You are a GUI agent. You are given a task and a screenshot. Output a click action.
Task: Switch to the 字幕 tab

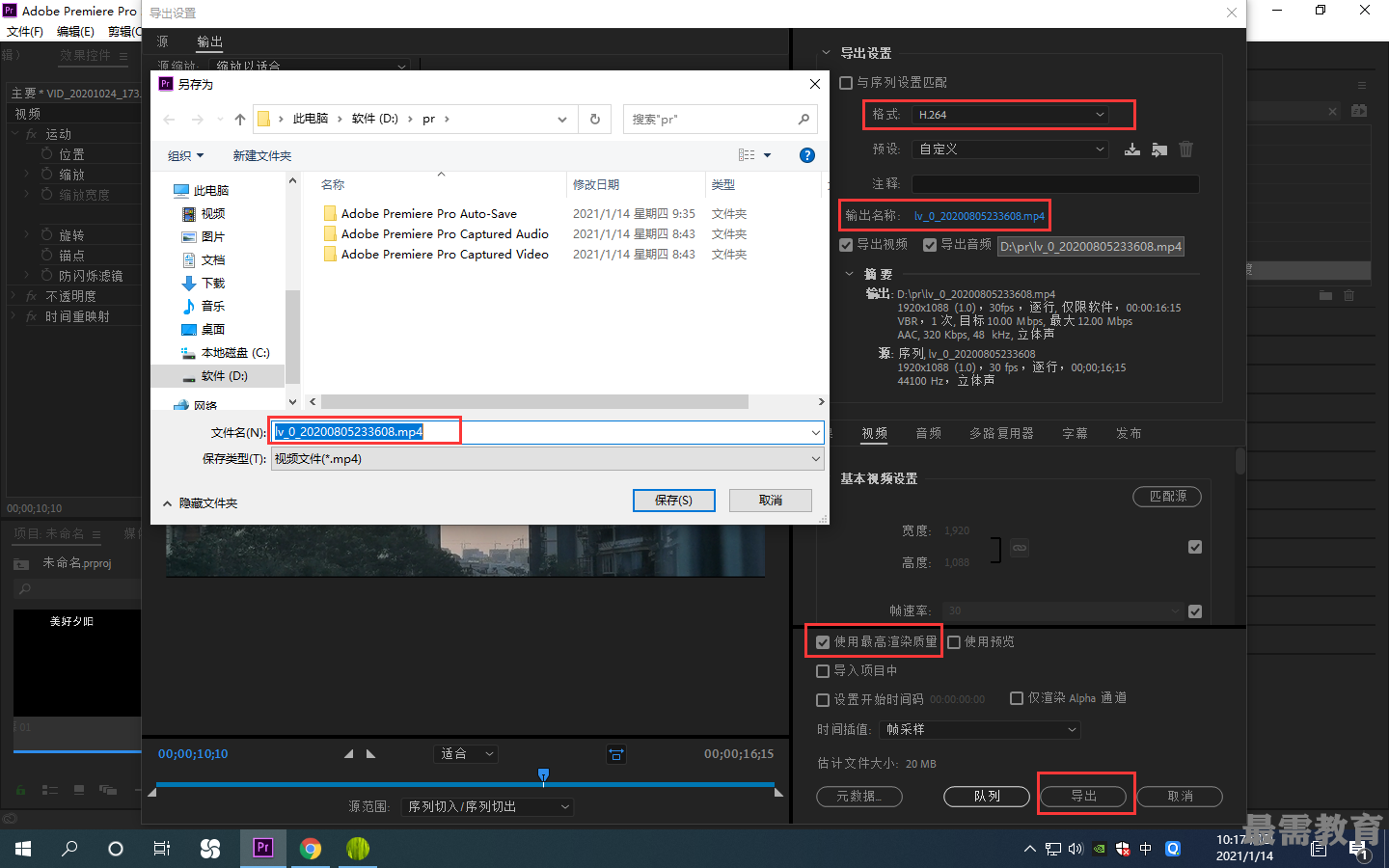coord(1075,434)
